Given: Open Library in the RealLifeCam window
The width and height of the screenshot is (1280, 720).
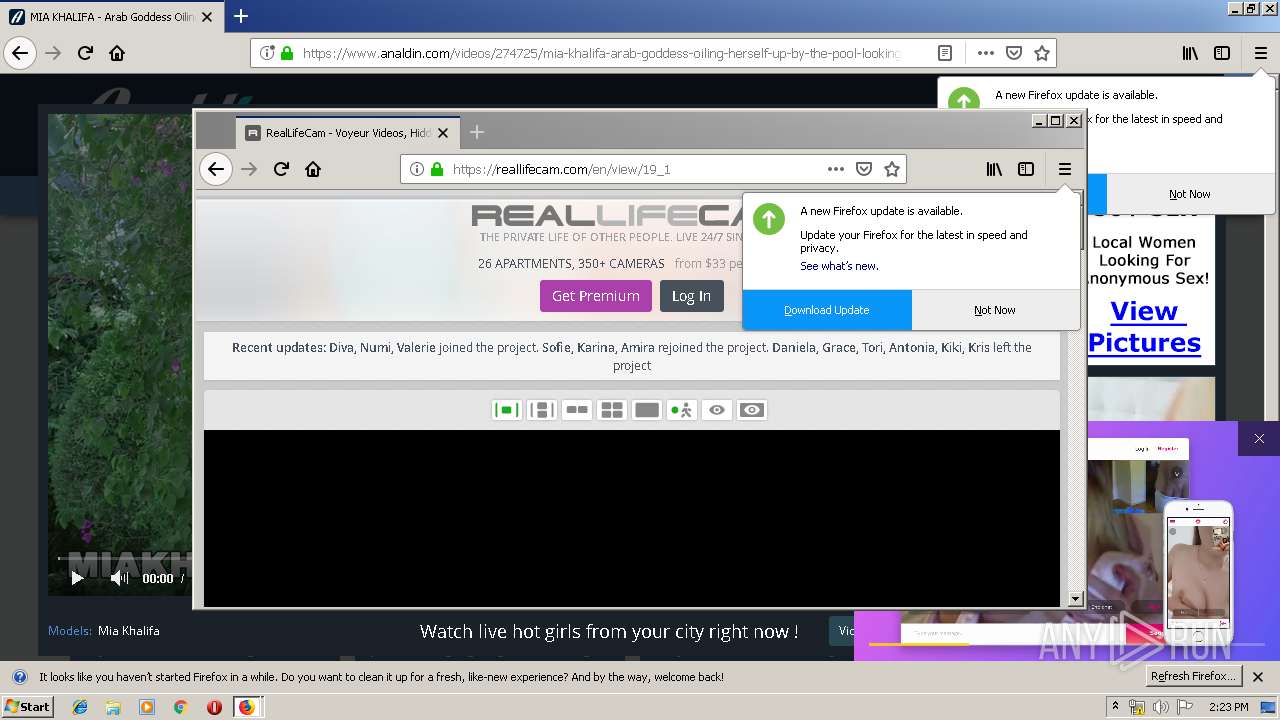Looking at the screenshot, I should [x=994, y=169].
